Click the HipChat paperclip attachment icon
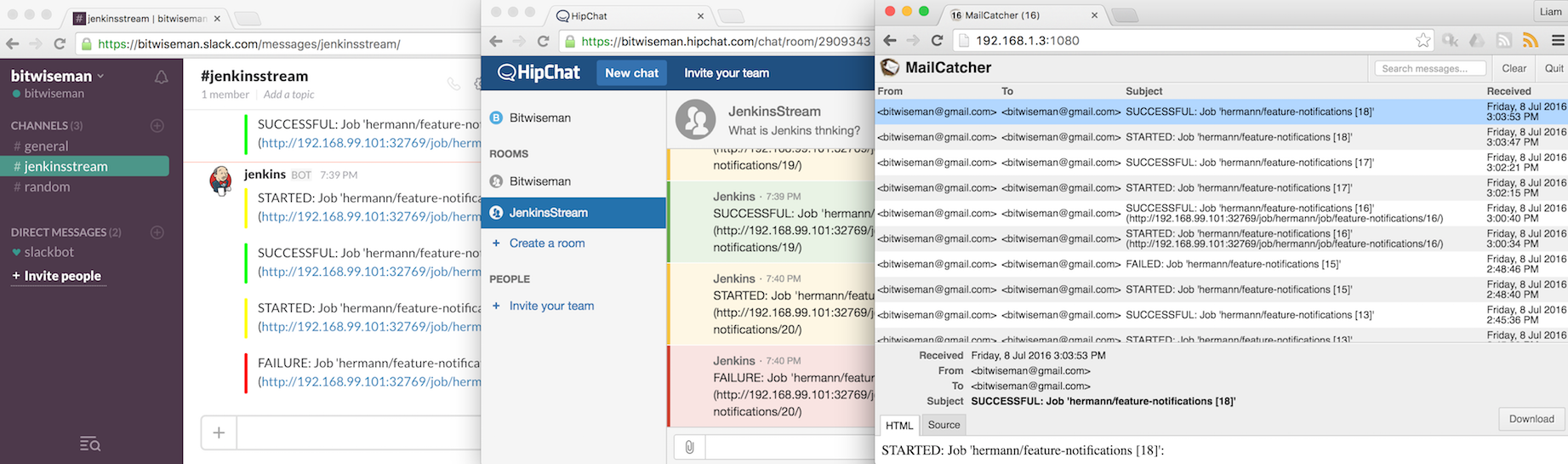The image size is (1568, 464). coord(689,447)
